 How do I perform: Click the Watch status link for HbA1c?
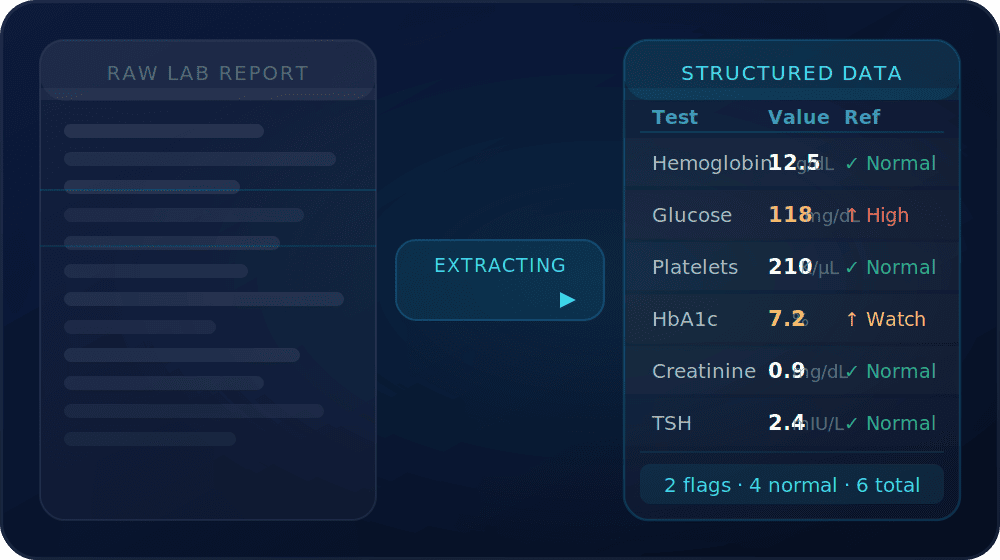point(895,319)
